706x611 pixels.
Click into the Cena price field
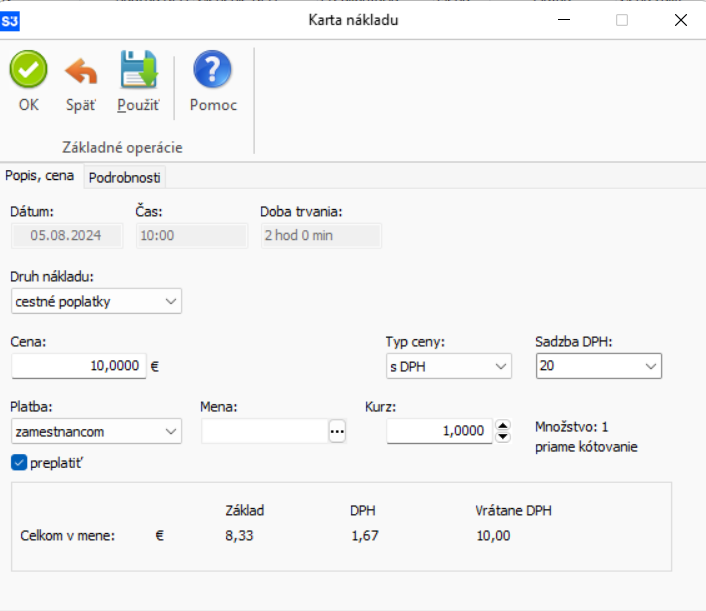coord(78,366)
